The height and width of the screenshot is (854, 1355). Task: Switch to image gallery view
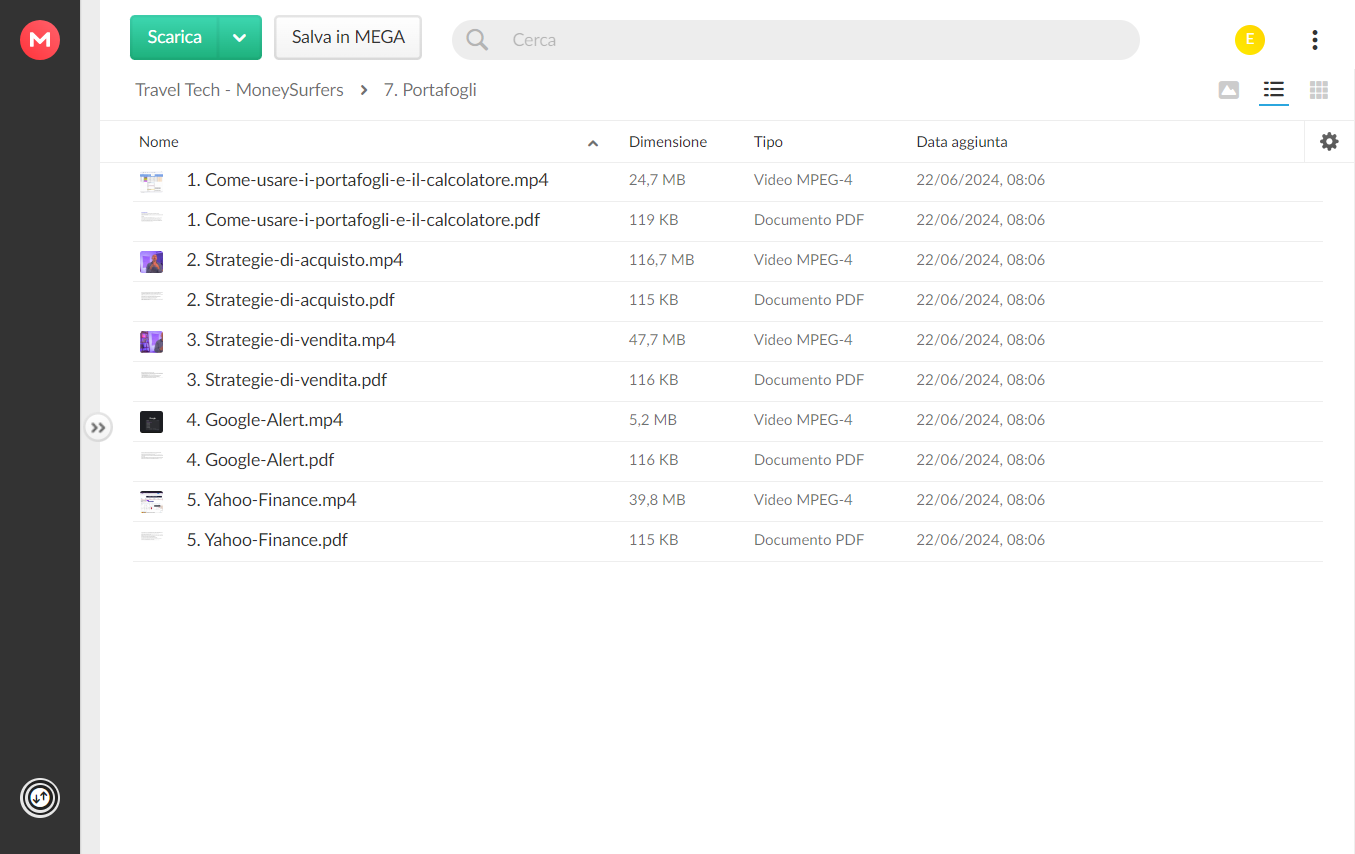[1228, 90]
